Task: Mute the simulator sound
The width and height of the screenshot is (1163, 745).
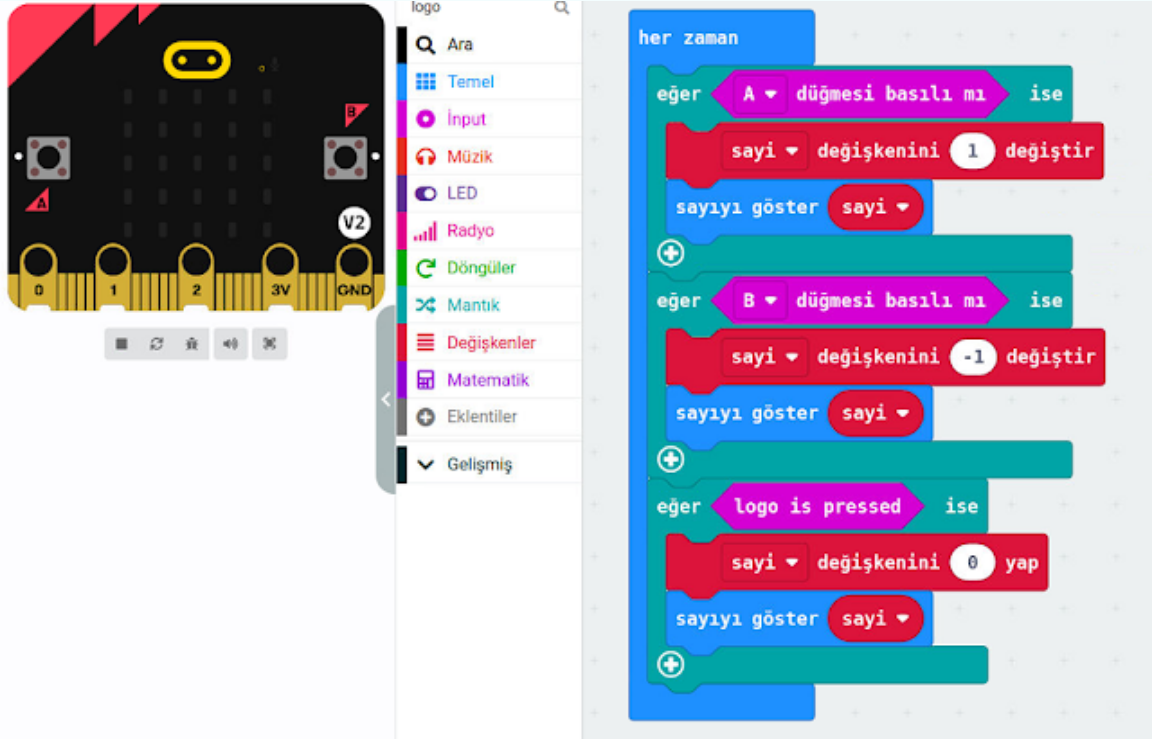Action: (x=231, y=344)
